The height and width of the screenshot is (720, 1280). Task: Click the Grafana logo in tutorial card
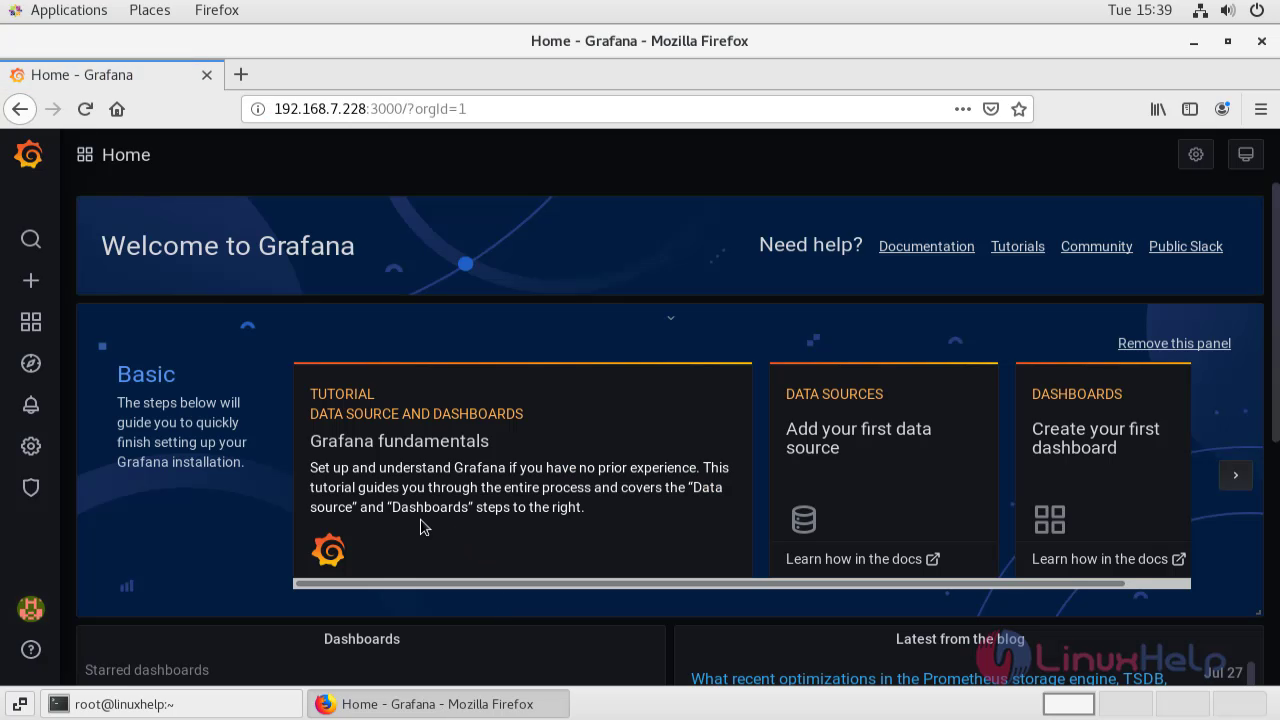click(x=328, y=550)
